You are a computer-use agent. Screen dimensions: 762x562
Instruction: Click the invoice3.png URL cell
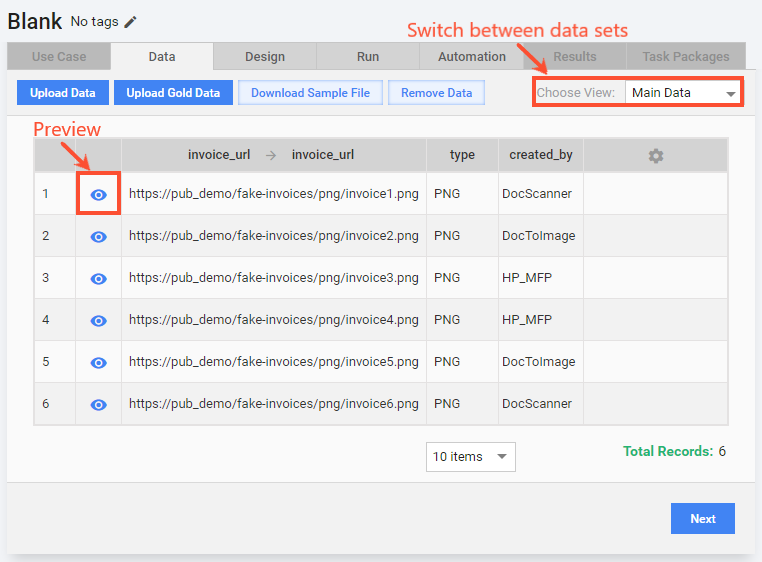pos(274,278)
